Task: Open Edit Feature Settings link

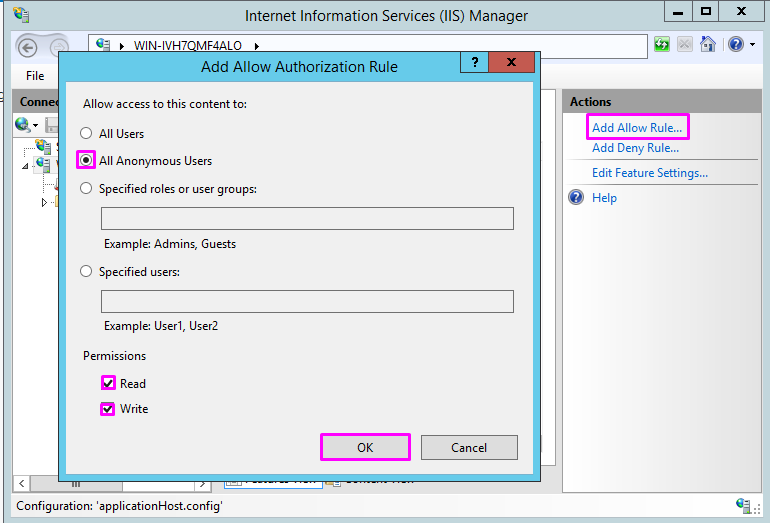Action: pos(650,173)
